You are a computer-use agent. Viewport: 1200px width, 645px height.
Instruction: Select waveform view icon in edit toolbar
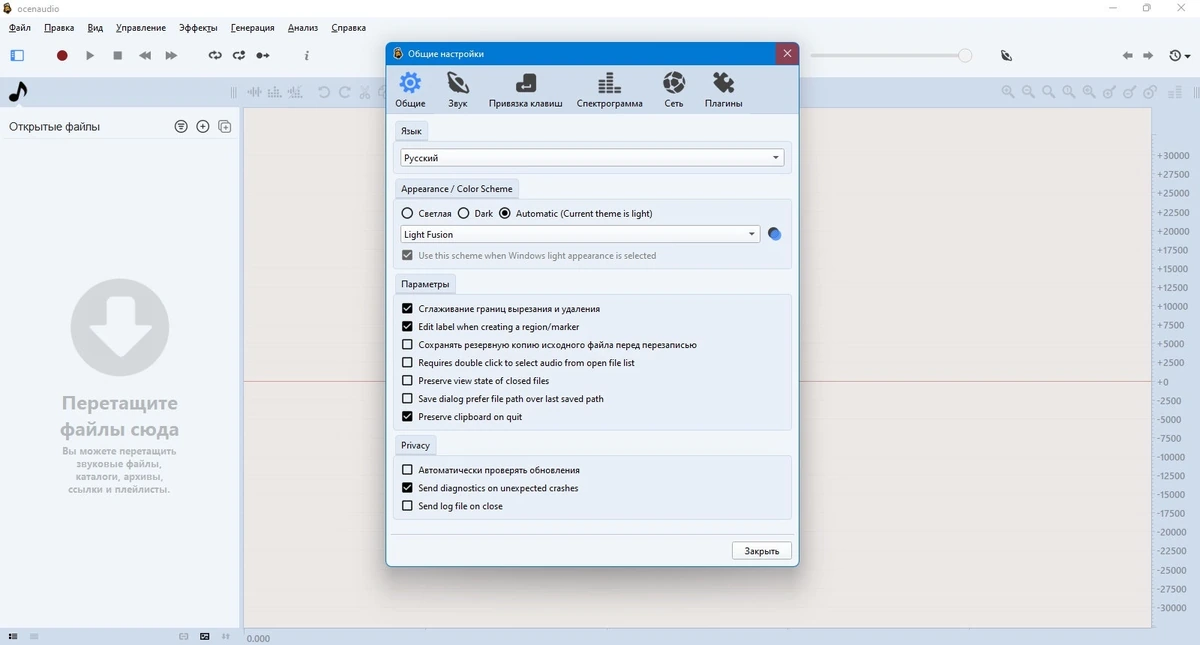[255, 92]
